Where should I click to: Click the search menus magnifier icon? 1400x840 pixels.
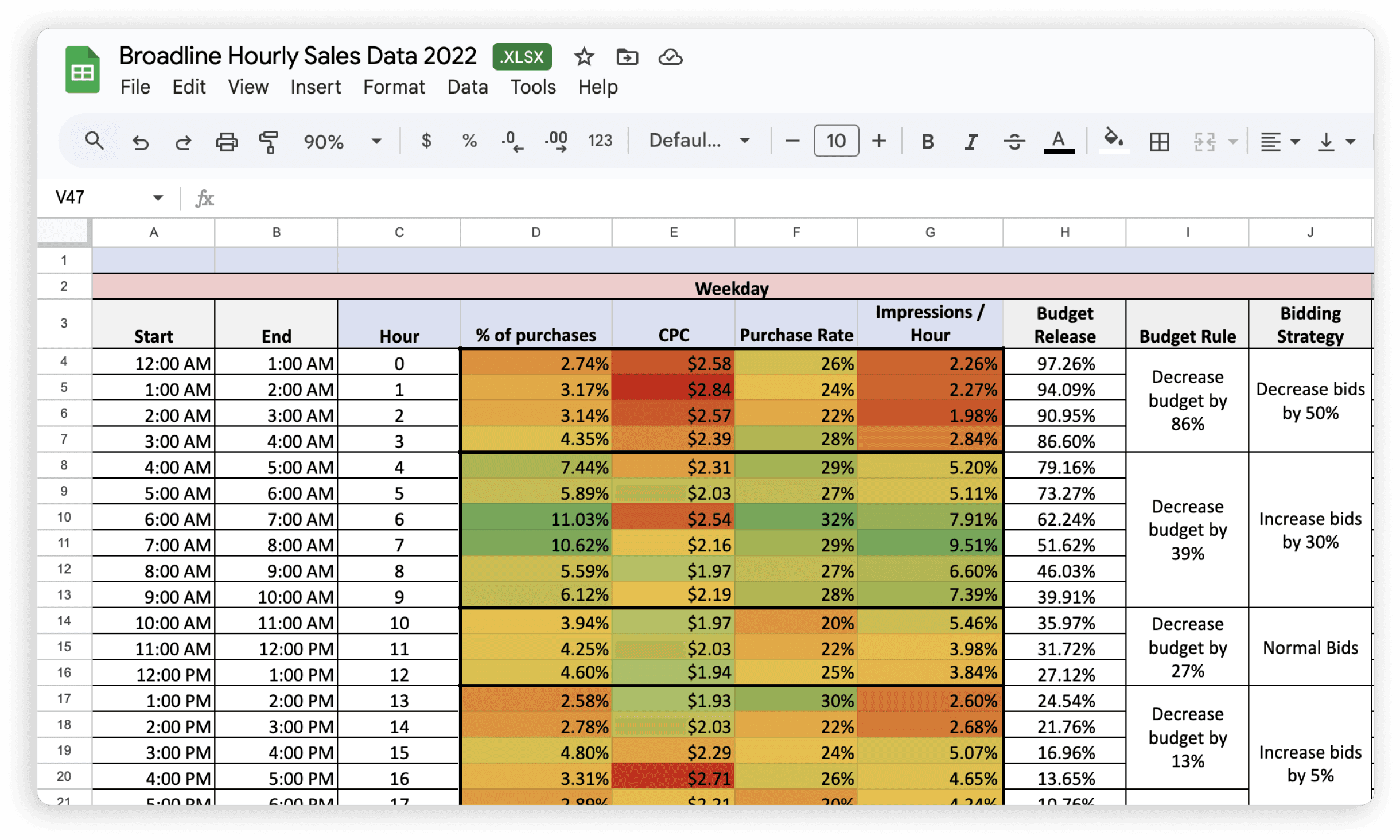(x=95, y=141)
